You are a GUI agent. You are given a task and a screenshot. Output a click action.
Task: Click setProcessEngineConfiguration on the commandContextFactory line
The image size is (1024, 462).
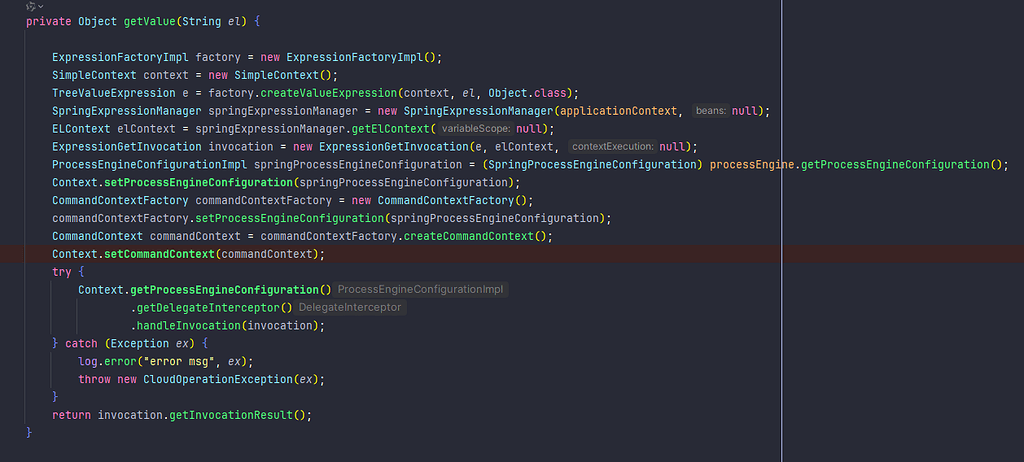(x=290, y=218)
